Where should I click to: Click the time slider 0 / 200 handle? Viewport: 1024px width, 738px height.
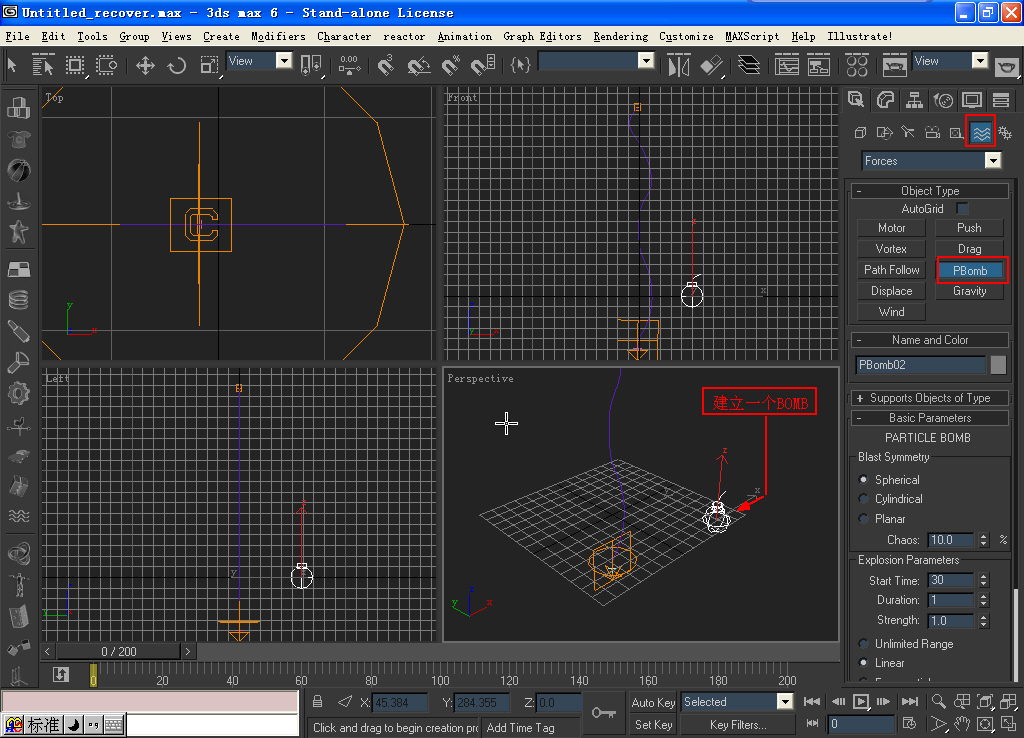pos(118,652)
